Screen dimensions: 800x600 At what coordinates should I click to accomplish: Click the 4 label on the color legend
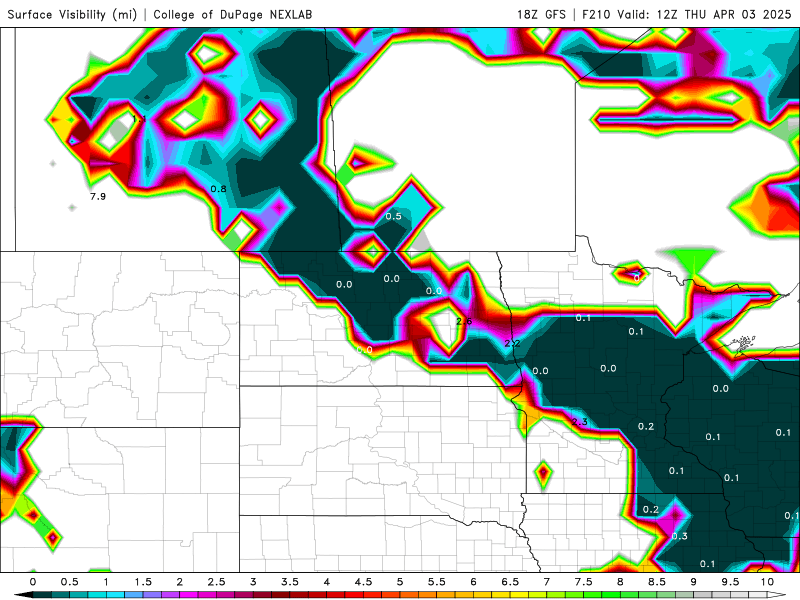327,582
